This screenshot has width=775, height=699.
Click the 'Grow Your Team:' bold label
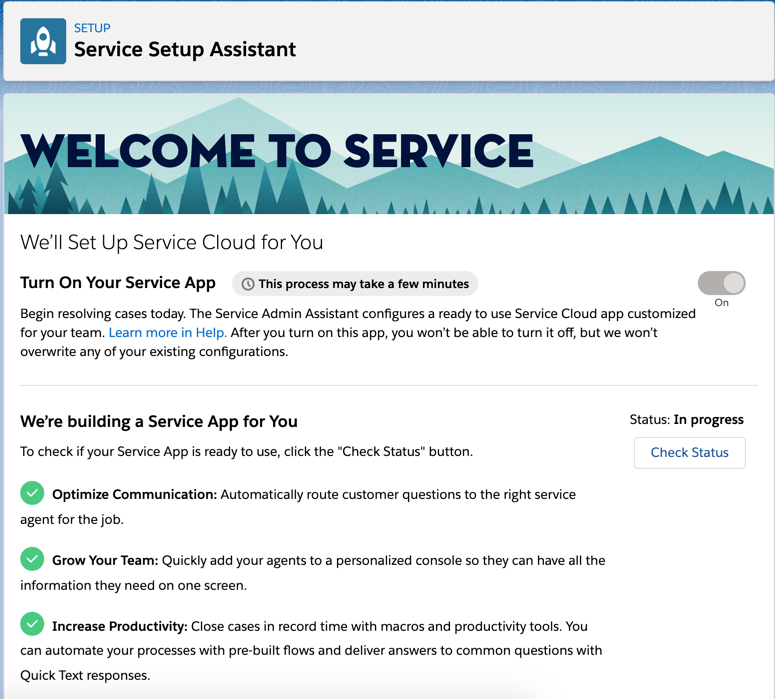pyautogui.click(x=105, y=560)
